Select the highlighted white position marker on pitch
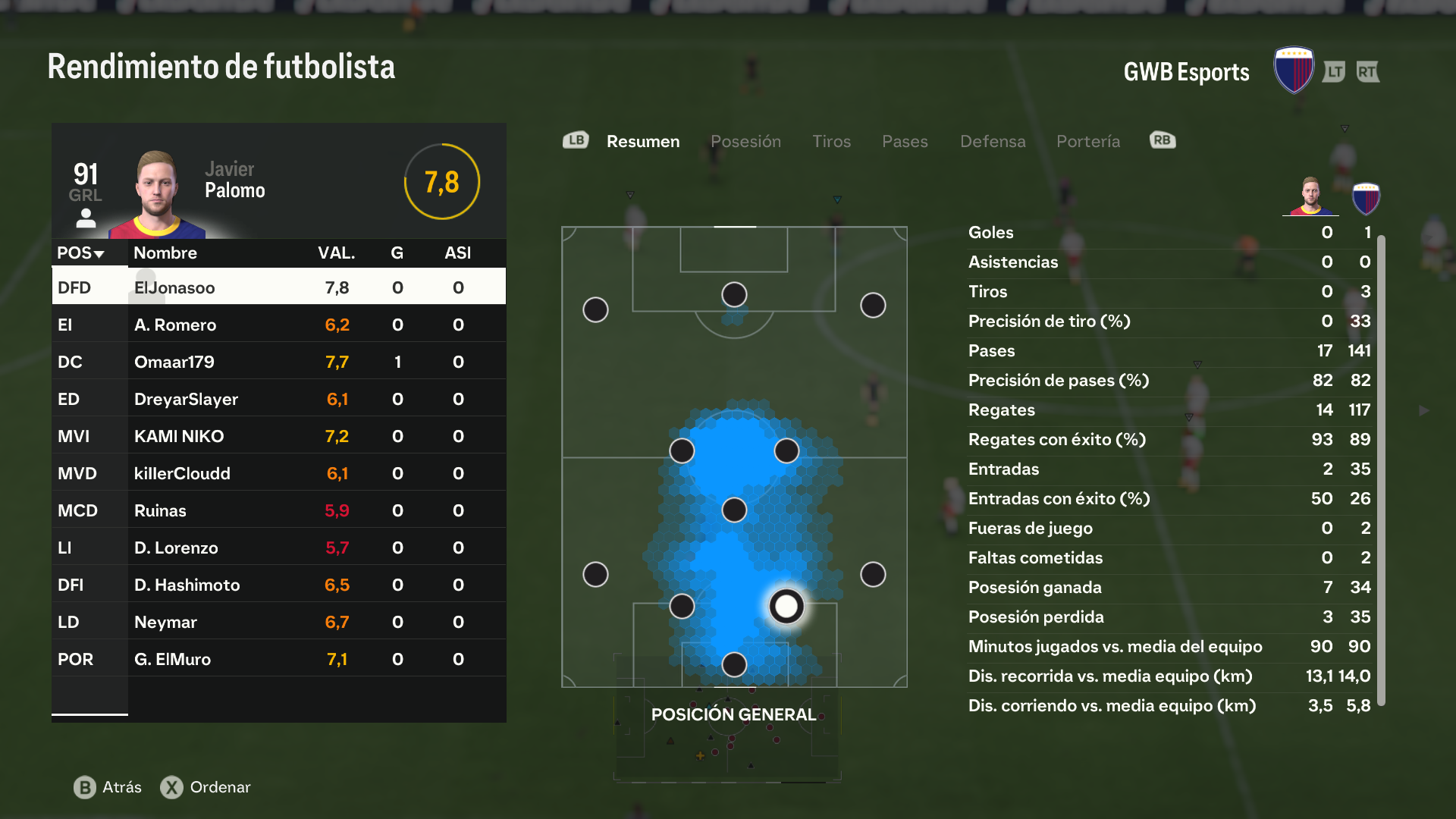The width and height of the screenshot is (1456, 819). pos(786,606)
